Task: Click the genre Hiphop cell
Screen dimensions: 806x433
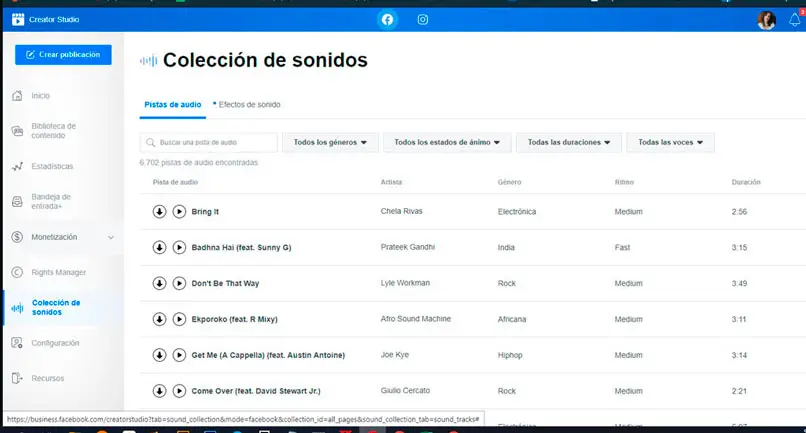Action: click(x=510, y=355)
